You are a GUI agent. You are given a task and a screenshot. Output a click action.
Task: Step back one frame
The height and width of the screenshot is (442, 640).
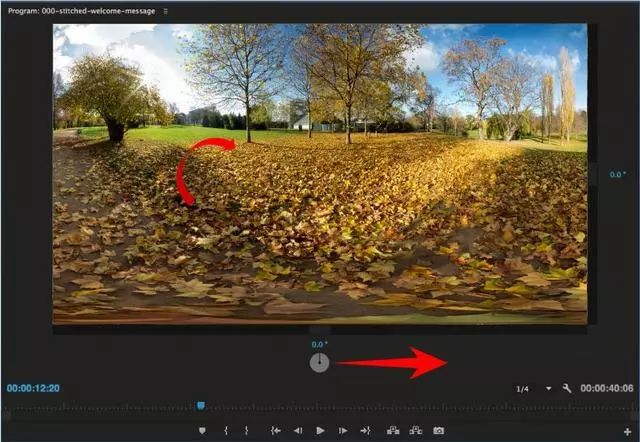(298, 431)
